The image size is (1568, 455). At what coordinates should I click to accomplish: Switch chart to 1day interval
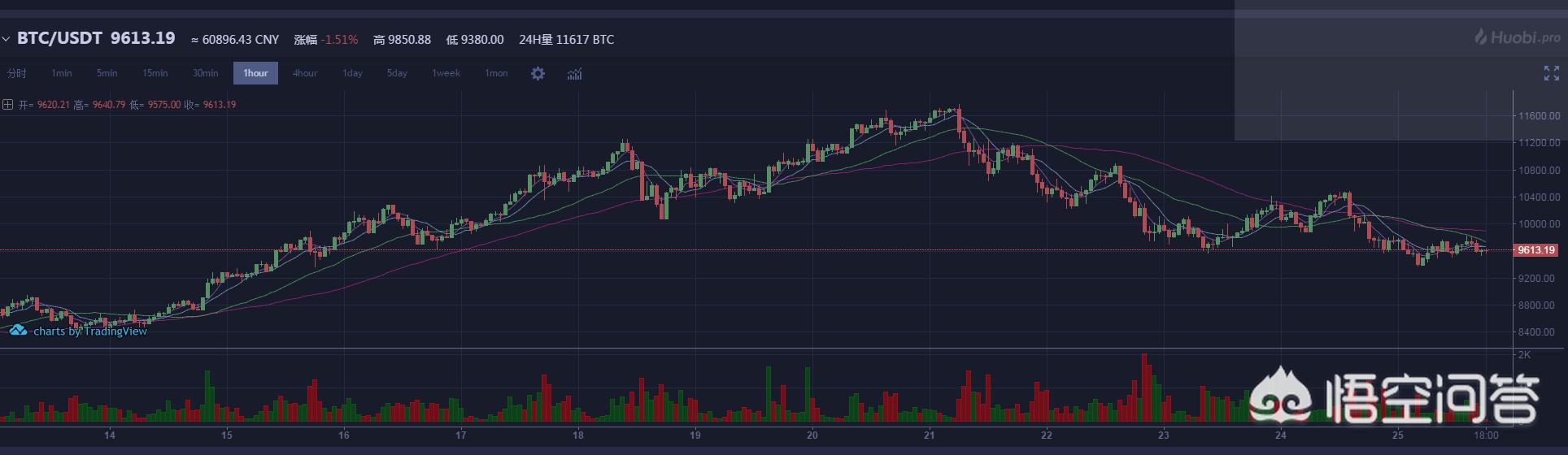(x=352, y=73)
